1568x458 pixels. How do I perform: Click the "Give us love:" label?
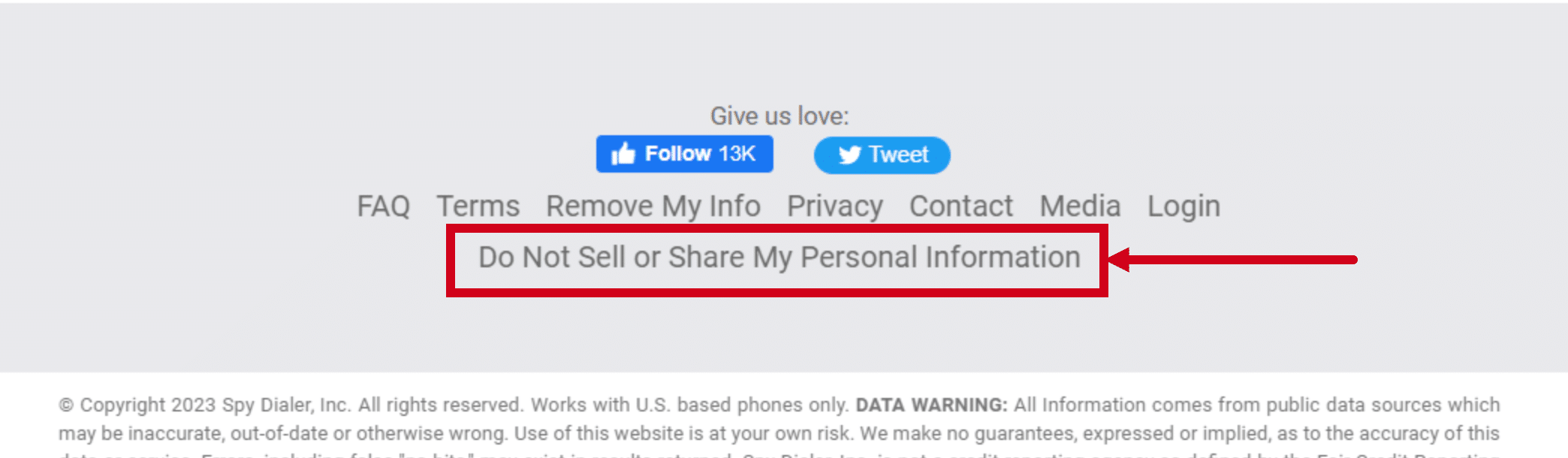pos(779,116)
